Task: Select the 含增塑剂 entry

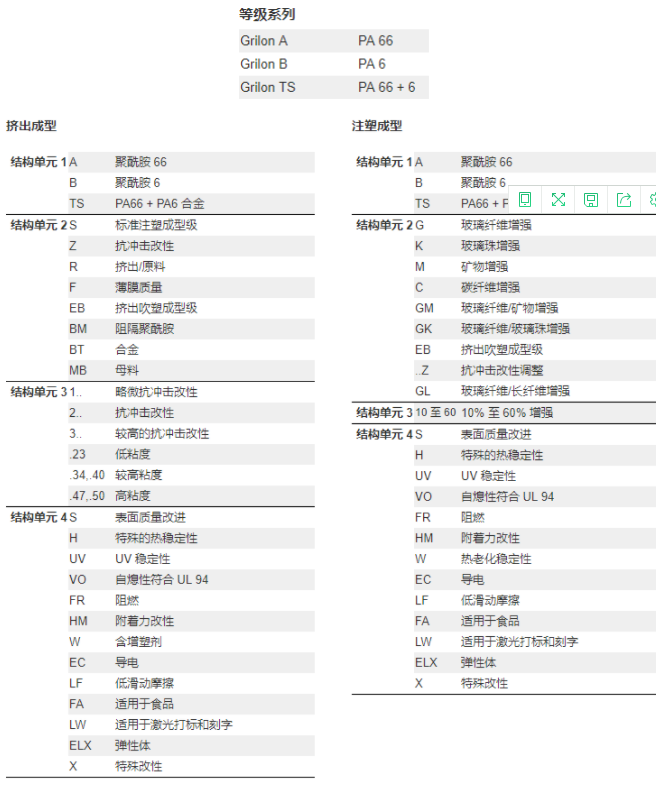Action: [x=138, y=642]
